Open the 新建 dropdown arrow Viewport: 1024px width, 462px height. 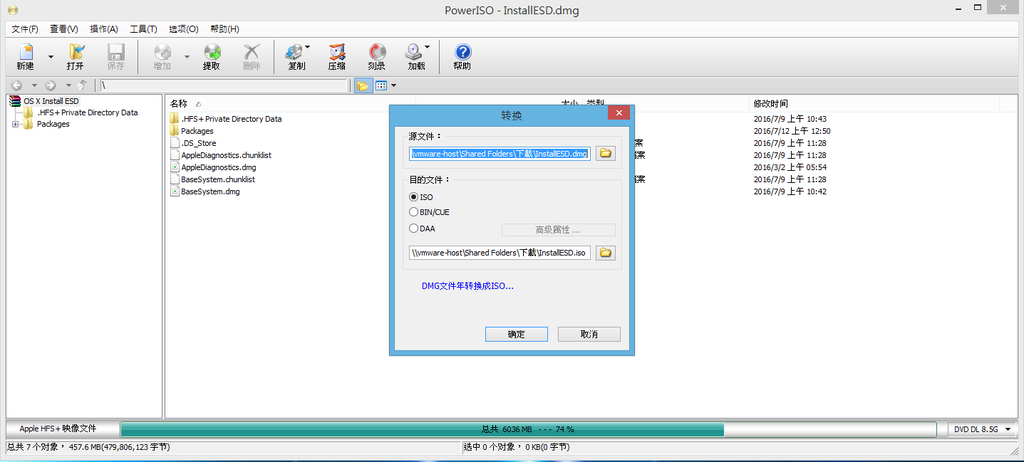coord(50,56)
